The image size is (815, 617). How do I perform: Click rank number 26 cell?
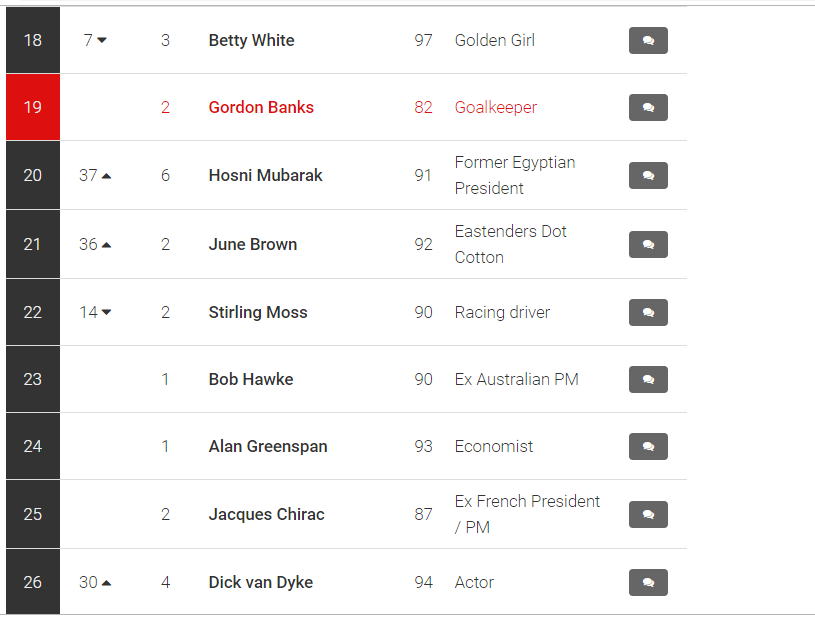[x=33, y=582]
